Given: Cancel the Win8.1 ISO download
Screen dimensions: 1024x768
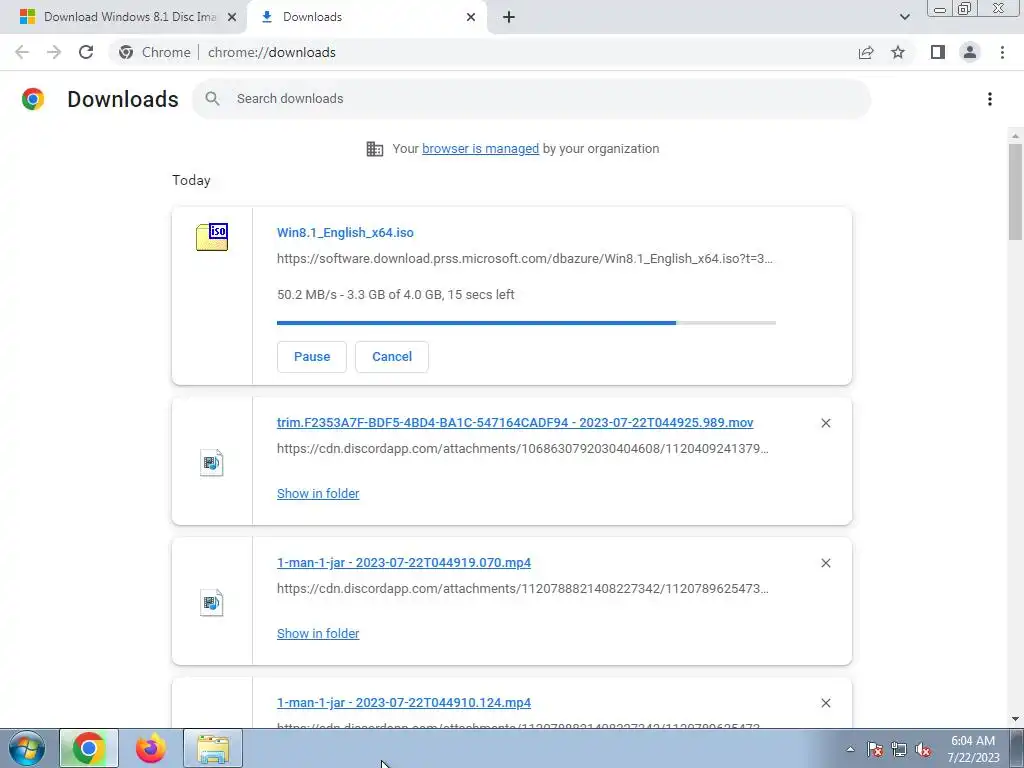Looking at the screenshot, I should tap(392, 357).
